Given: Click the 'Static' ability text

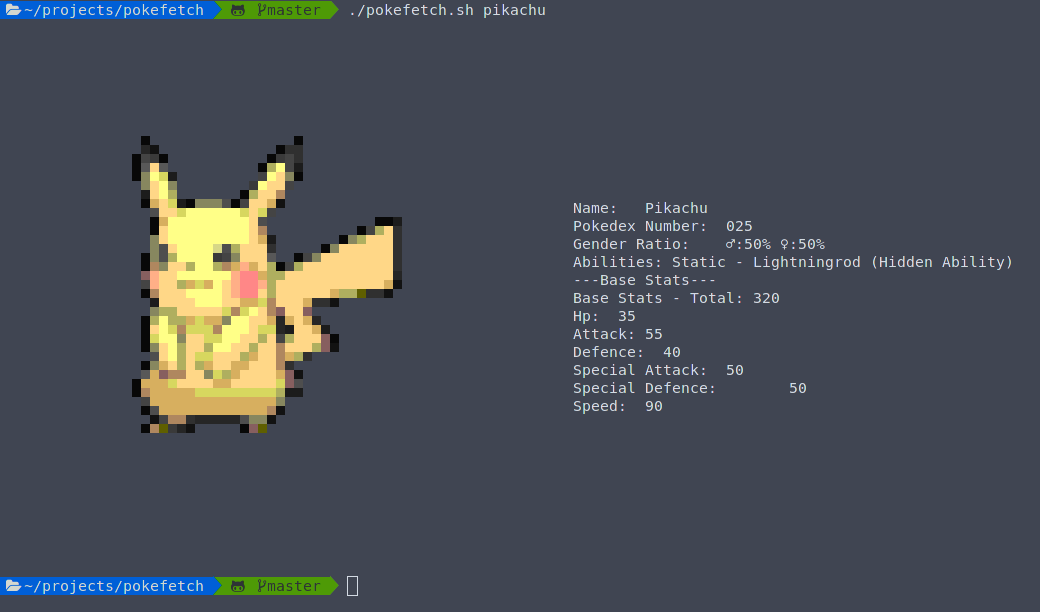Looking at the screenshot, I should point(698,262).
